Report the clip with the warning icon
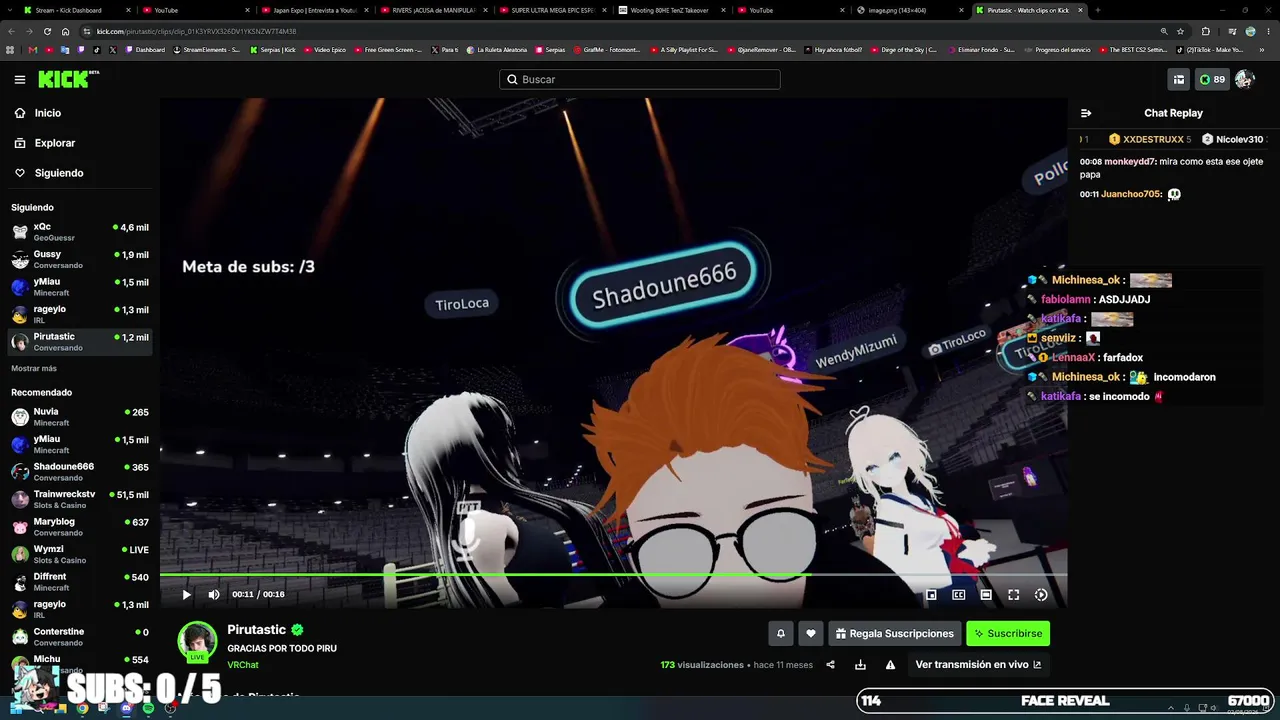 coord(890,664)
